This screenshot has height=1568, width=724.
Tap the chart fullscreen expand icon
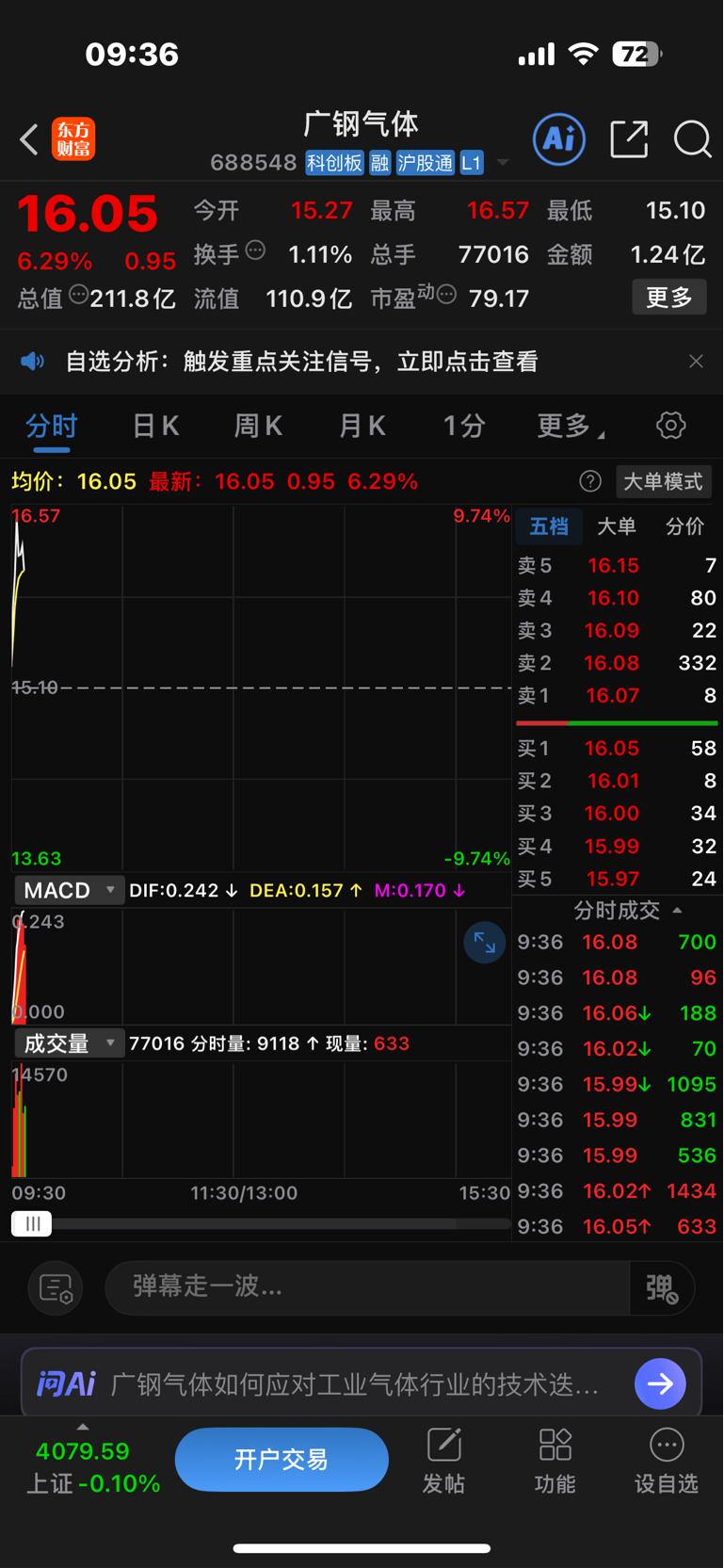[x=485, y=943]
